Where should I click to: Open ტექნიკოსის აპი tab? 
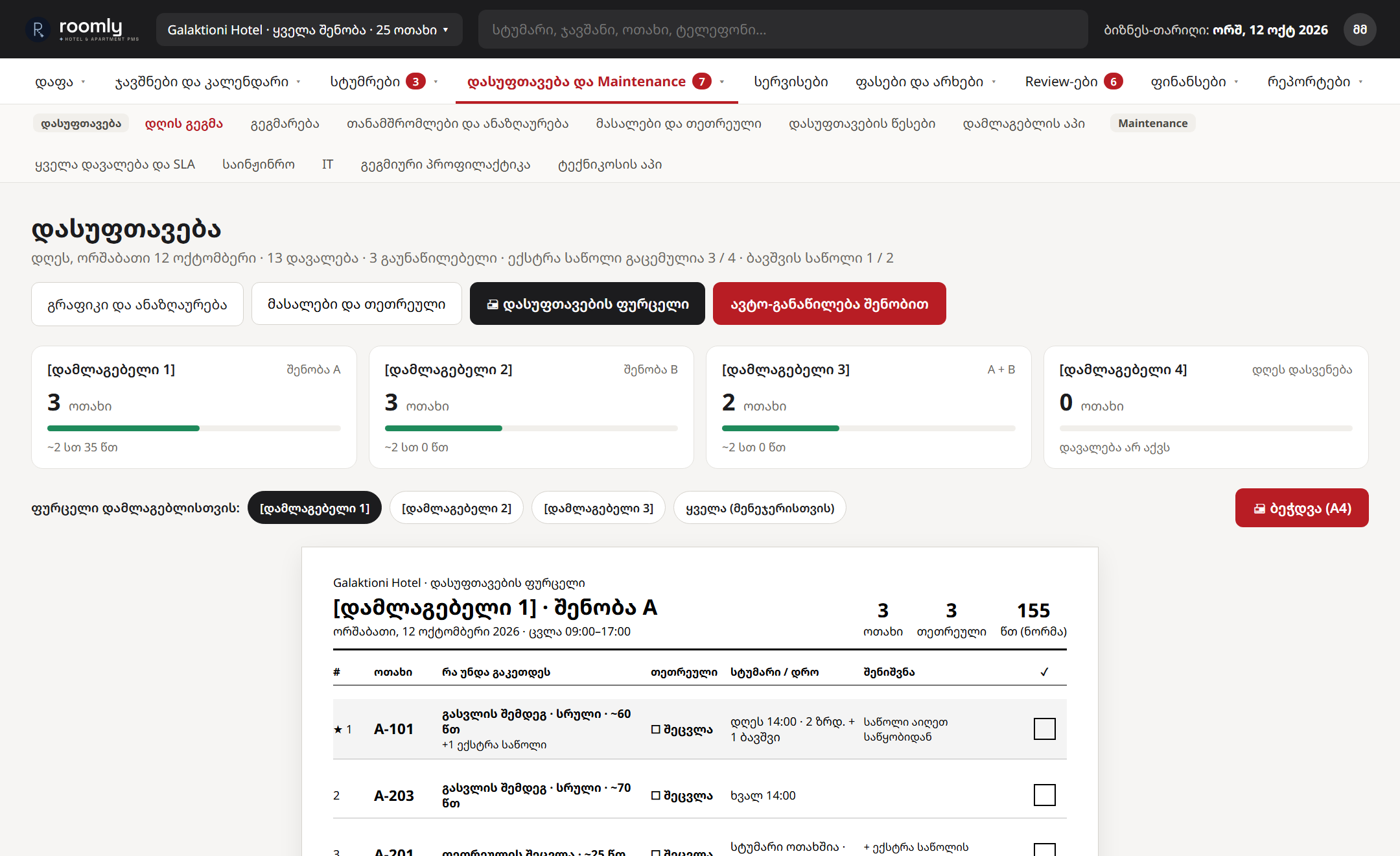click(610, 164)
